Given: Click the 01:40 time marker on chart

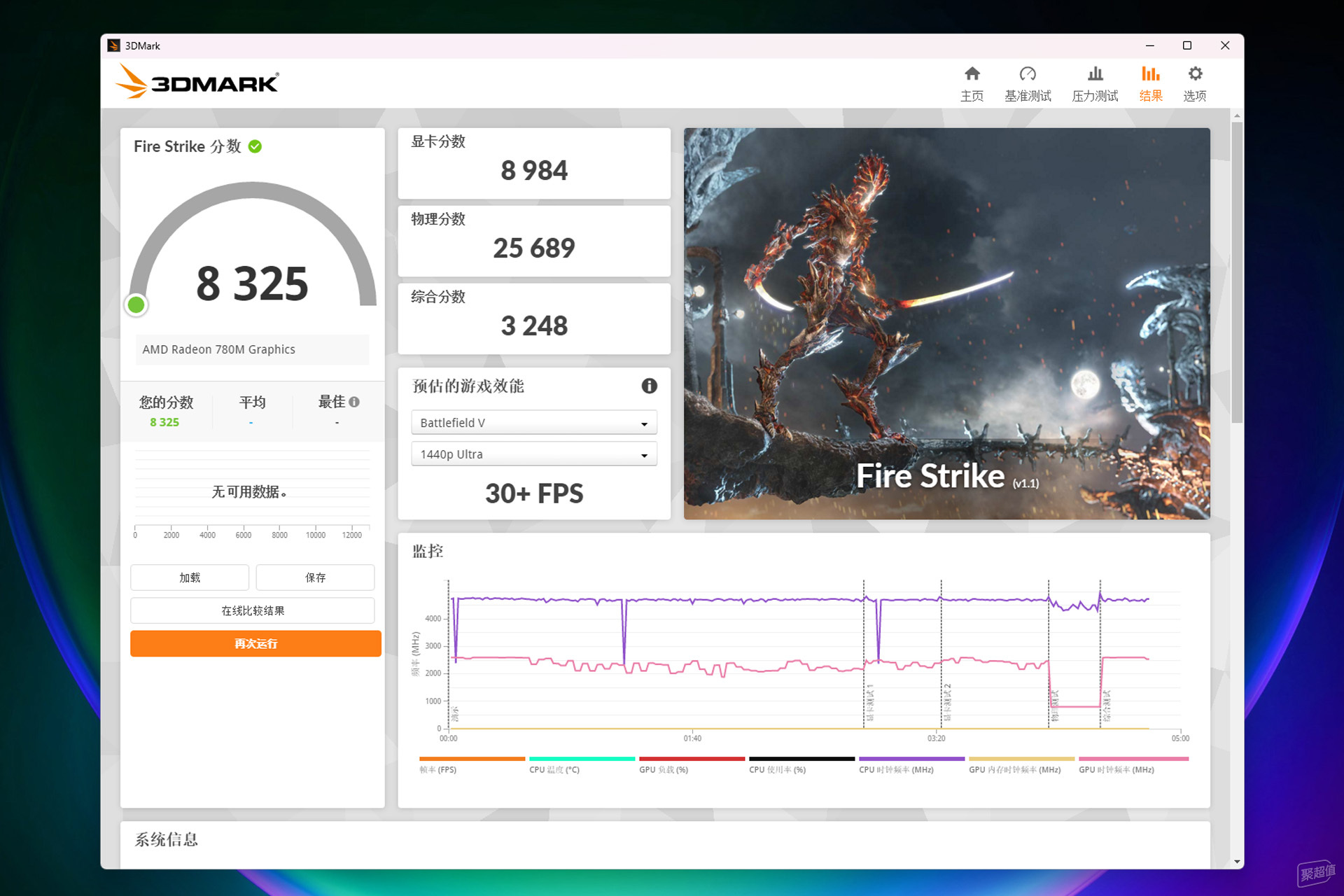Looking at the screenshot, I should 692,738.
